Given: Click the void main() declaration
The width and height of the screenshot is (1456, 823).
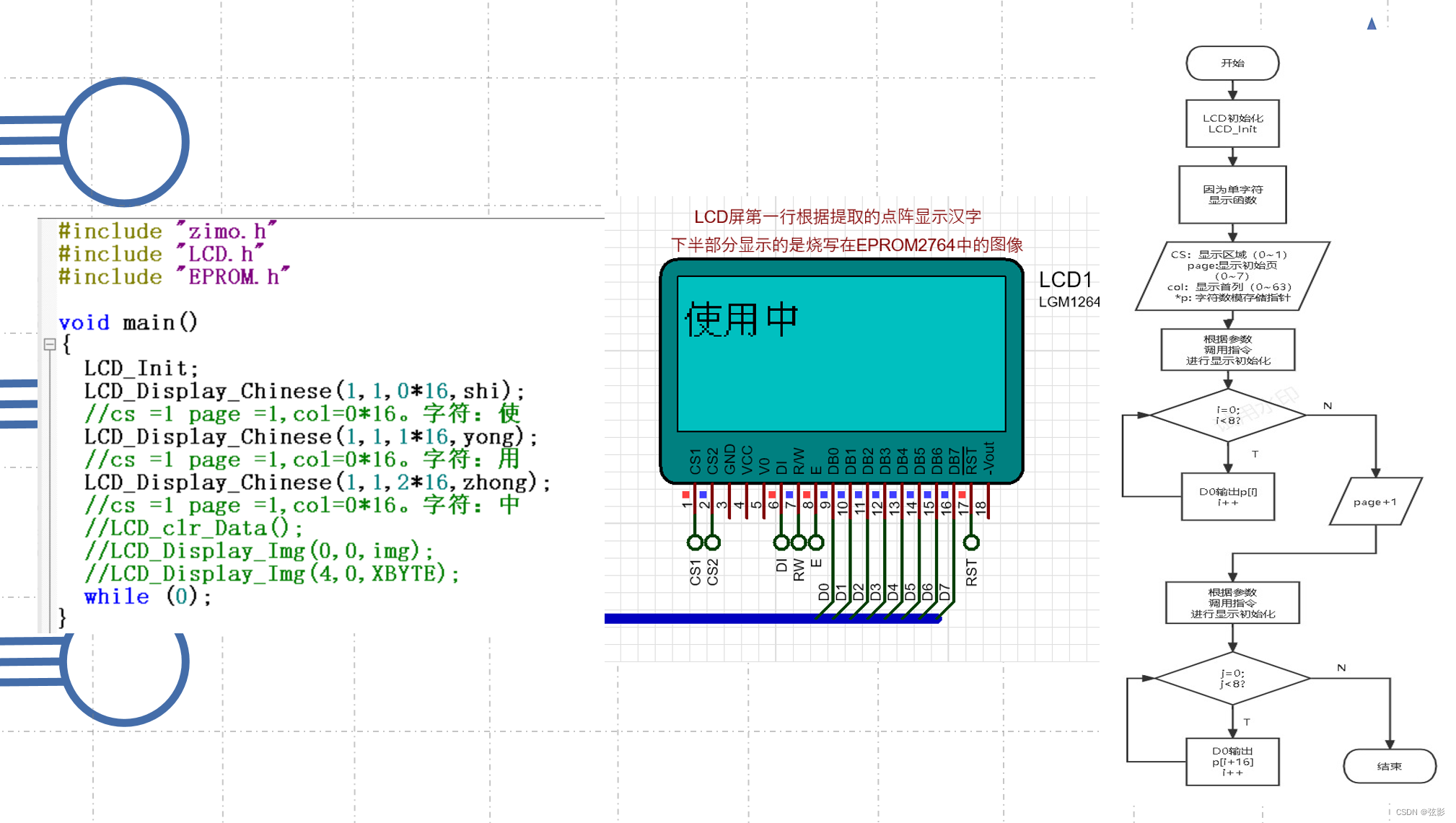Looking at the screenshot, I should [128, 322].
